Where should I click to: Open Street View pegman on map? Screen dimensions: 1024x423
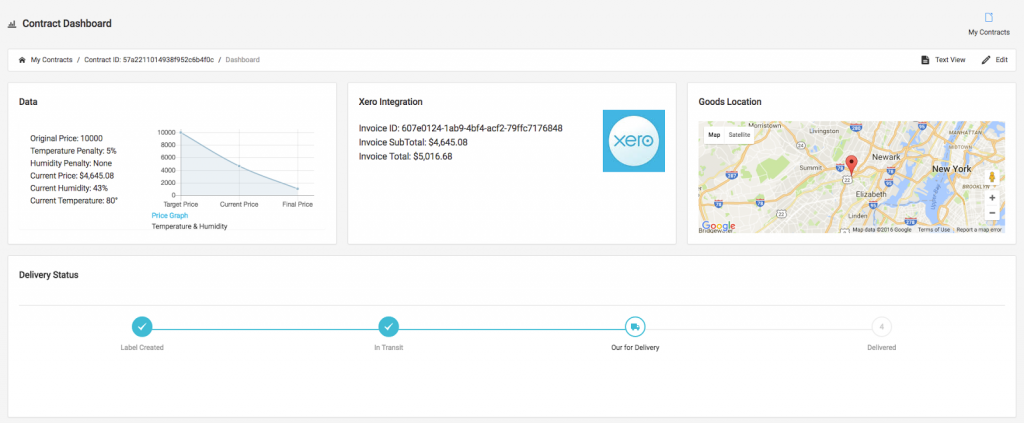click(991, 178)
